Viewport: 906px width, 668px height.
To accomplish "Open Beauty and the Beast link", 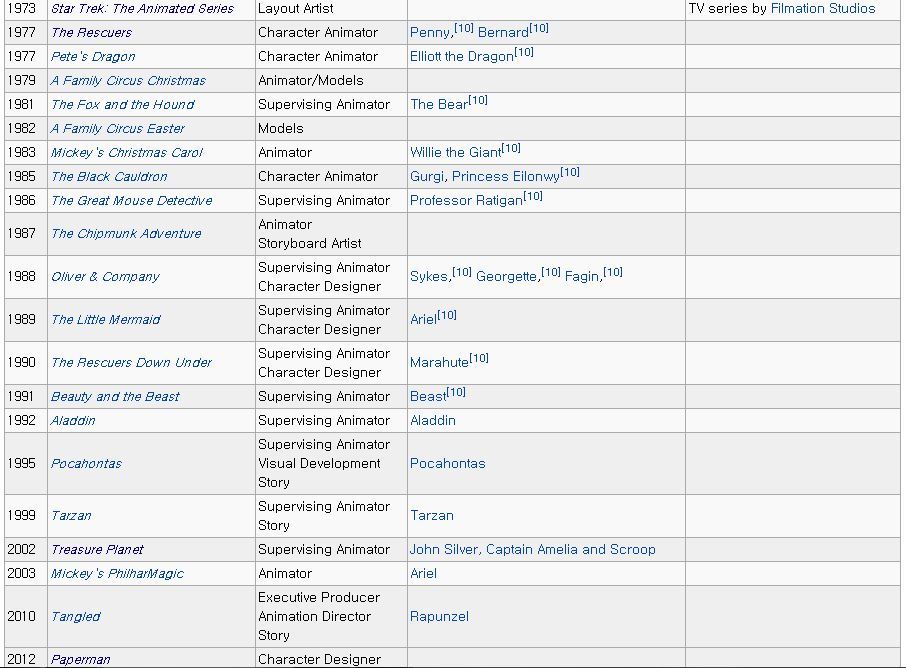I will point(115,397).
